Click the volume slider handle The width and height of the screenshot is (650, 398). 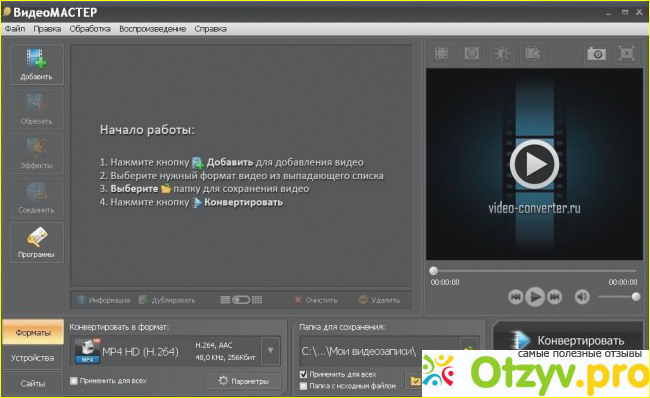pyautogui.click(x=635, y=297)
